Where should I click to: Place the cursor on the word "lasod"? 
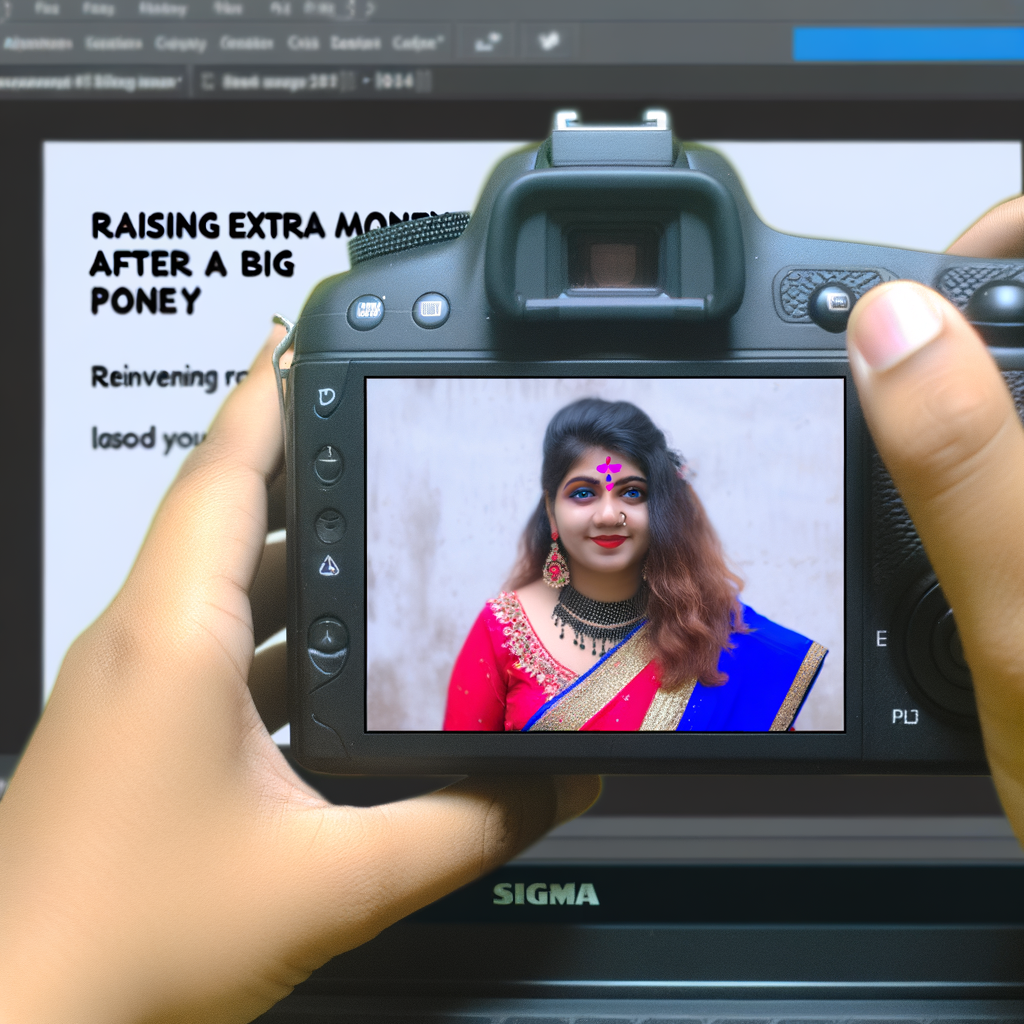123,438
